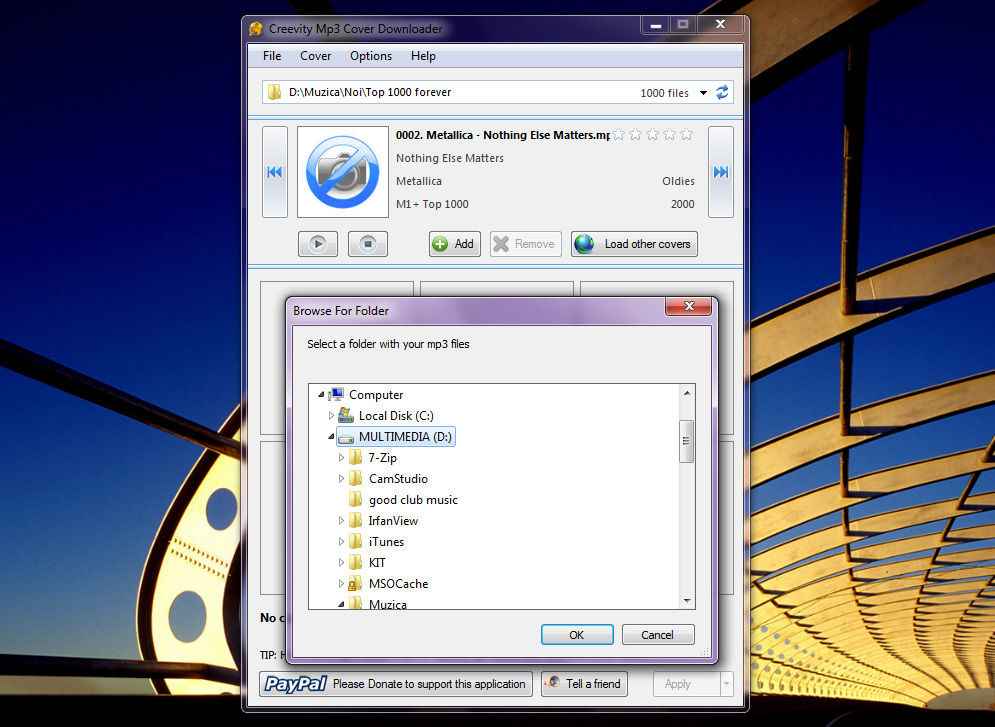
Task: Open the Help menu
Action: (423, 56)
